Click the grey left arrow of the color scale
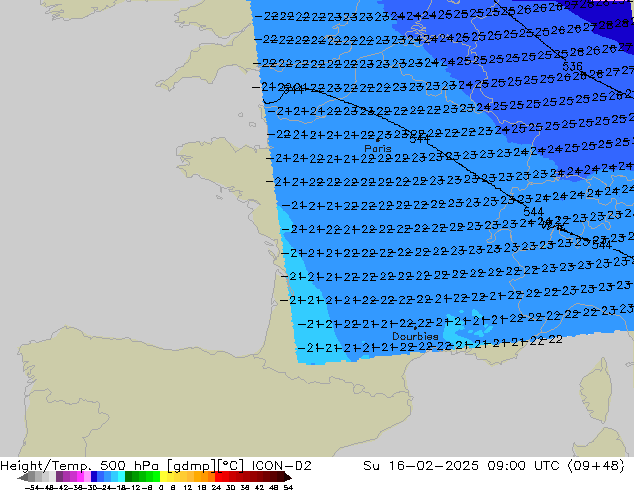Screen dimensions: 634x490 (x=22, y=477)
